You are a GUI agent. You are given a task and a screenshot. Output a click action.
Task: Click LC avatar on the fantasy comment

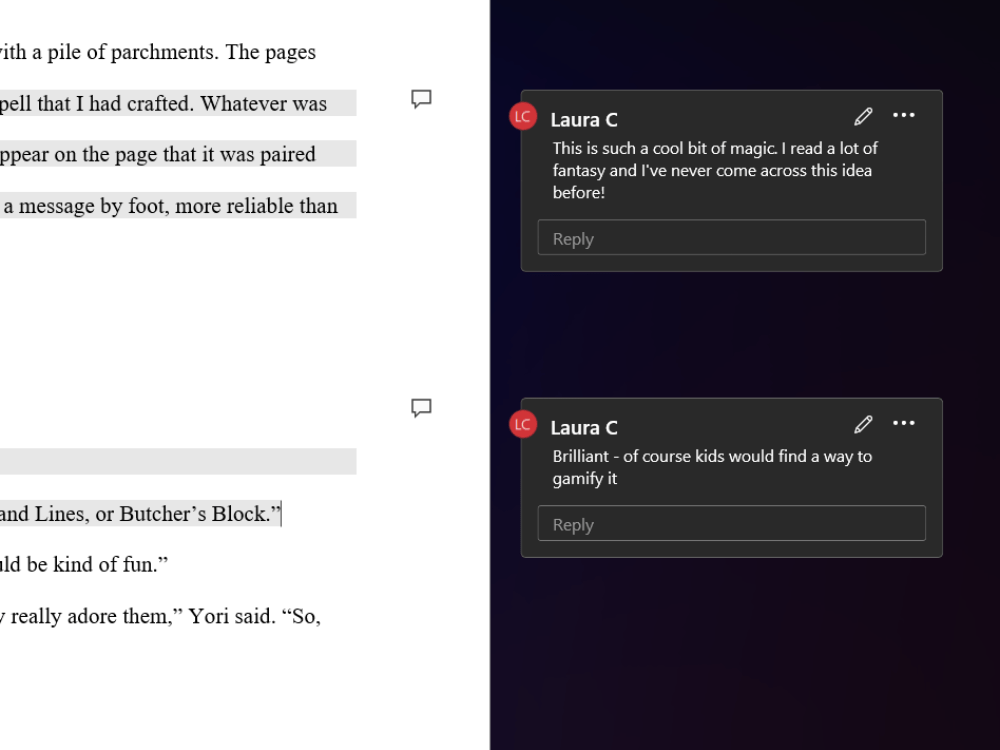click(523, 116)
